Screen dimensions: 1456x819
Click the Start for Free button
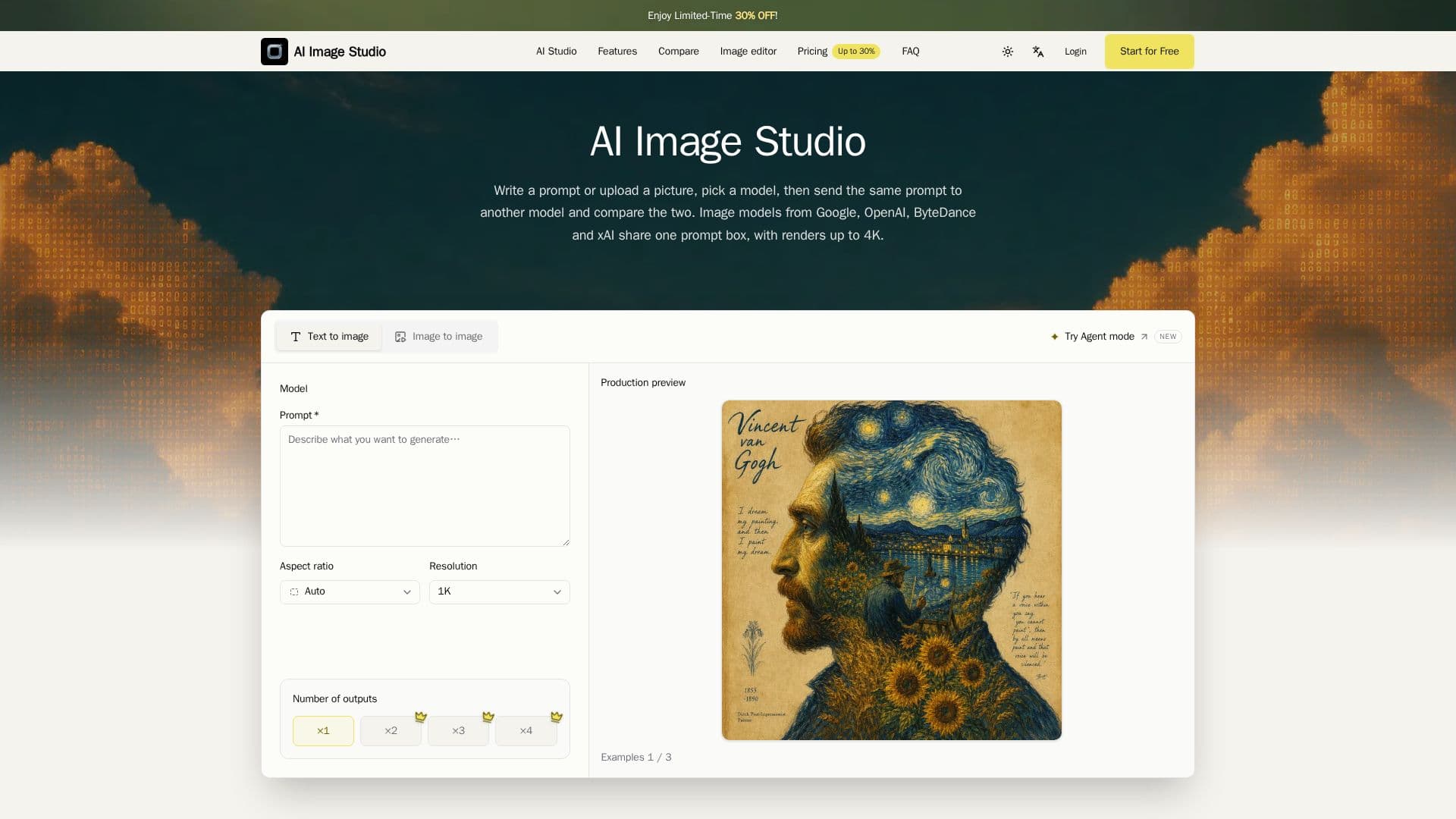(1150, 52)
